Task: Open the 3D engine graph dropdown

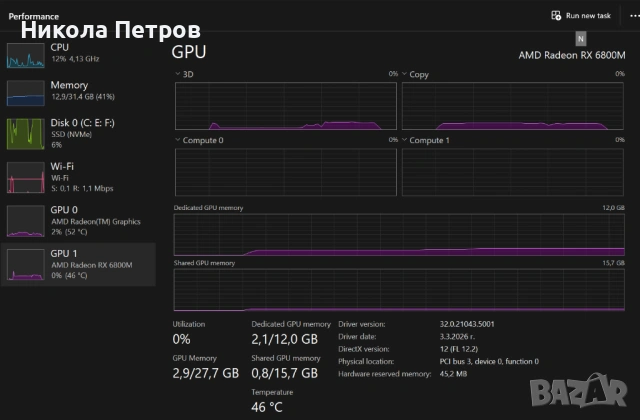Action: coord(178,74)
